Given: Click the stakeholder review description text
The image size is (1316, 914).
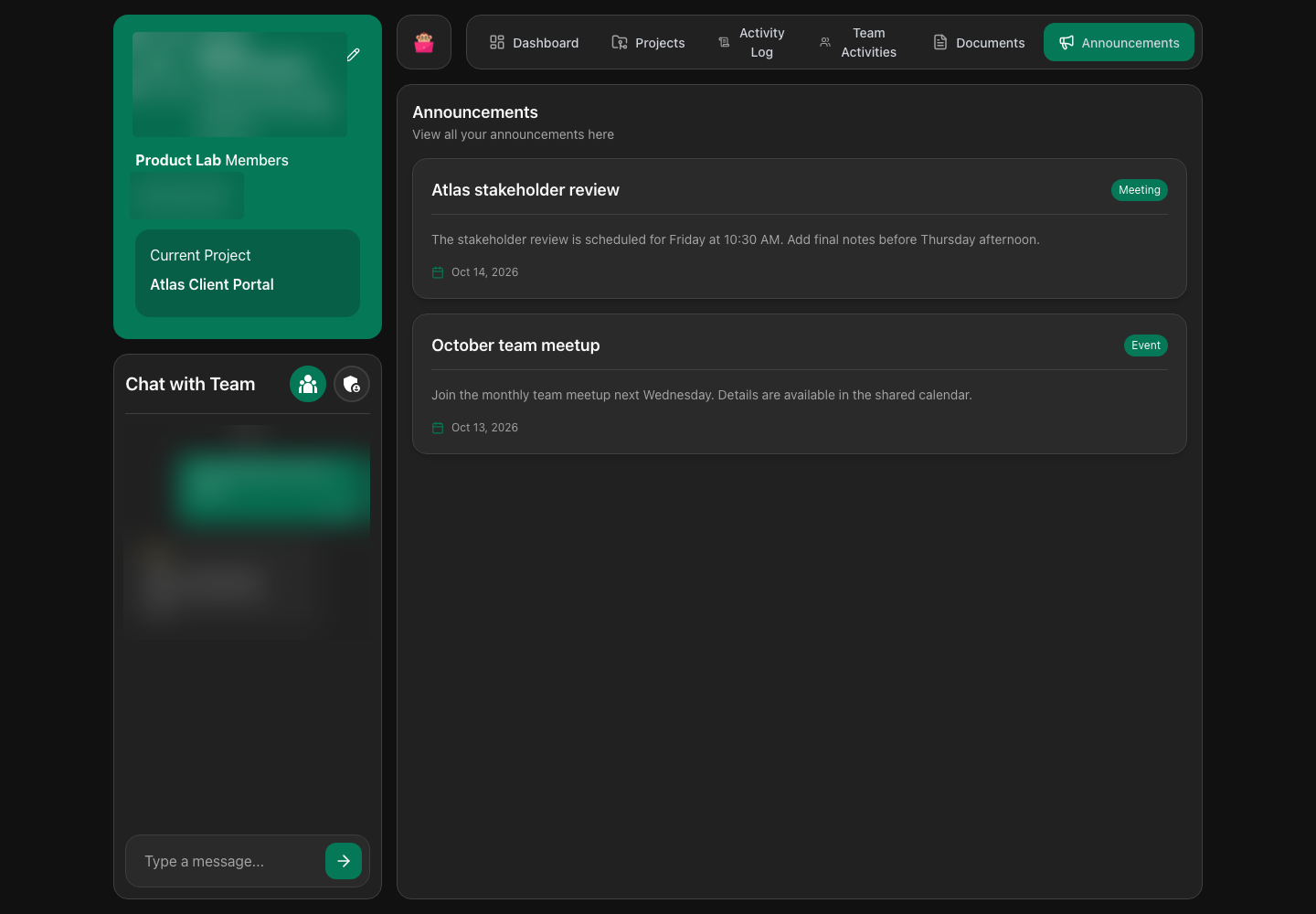Looking at the screenshot, I should tap(736, 239).
